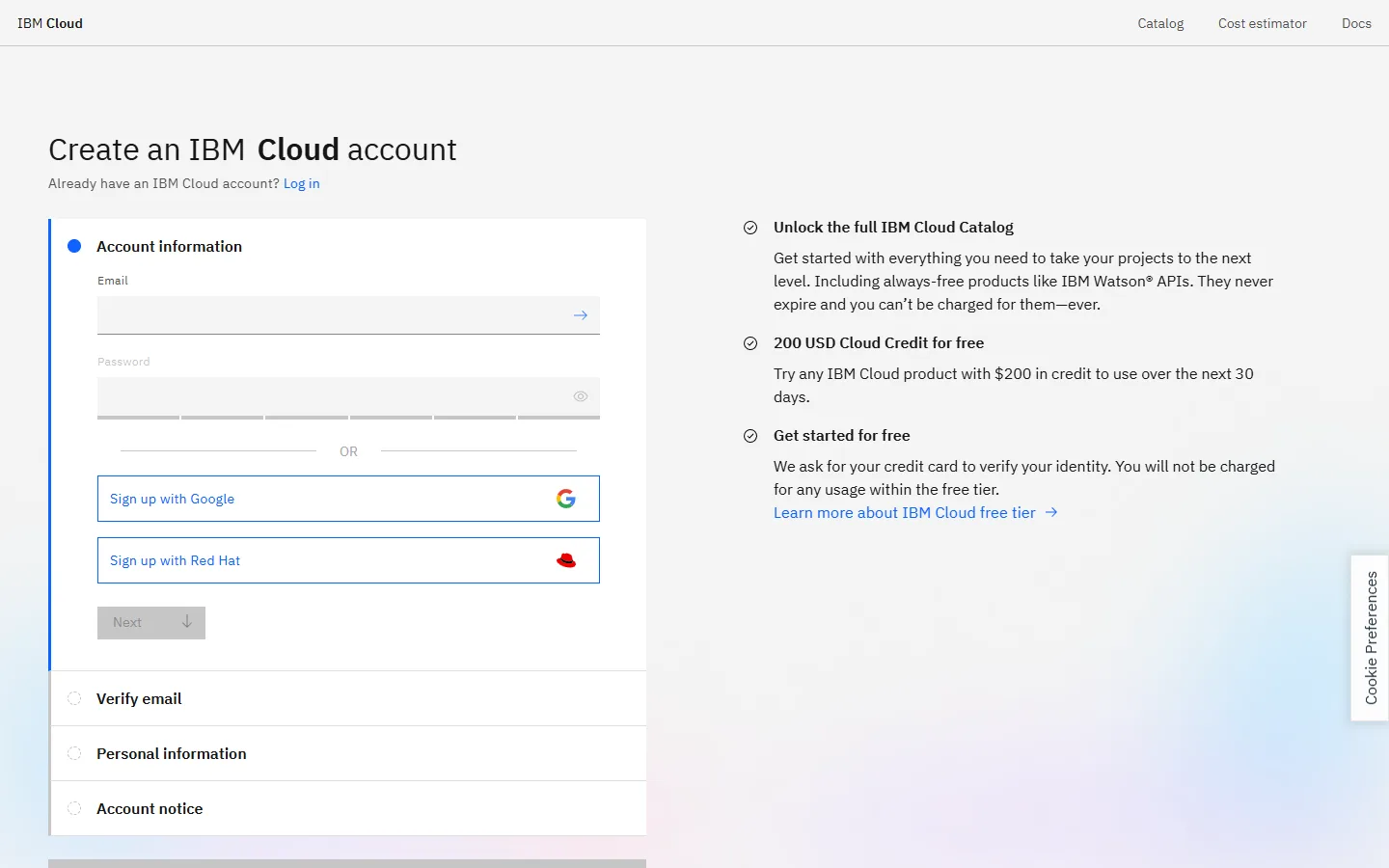Click the Next button
This screenshot has height=868, width=1389.
[x=151, y=622]
